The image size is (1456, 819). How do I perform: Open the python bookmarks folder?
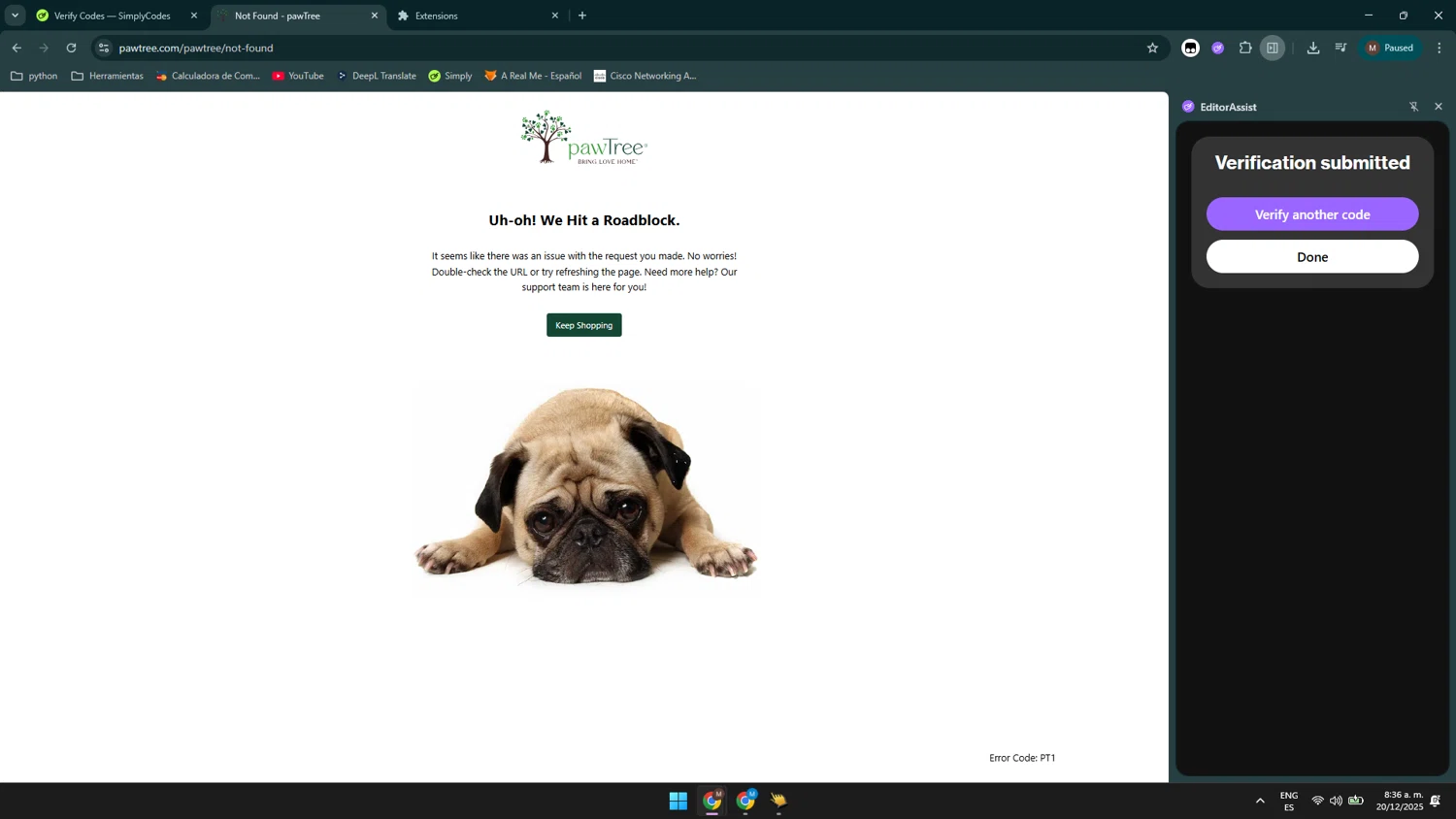[34, 76]
